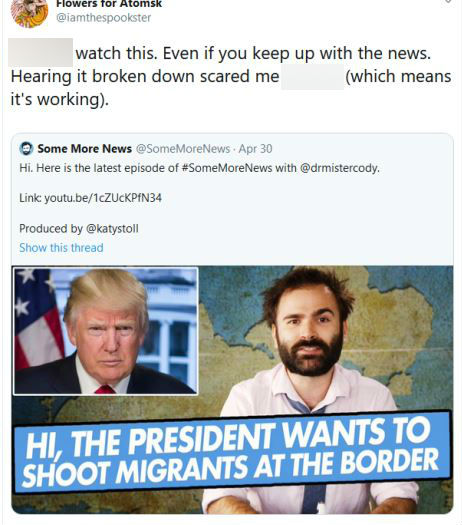Open the Some More News account name
This screenshot has width=462, height=525.
click(x=84, y=149)
